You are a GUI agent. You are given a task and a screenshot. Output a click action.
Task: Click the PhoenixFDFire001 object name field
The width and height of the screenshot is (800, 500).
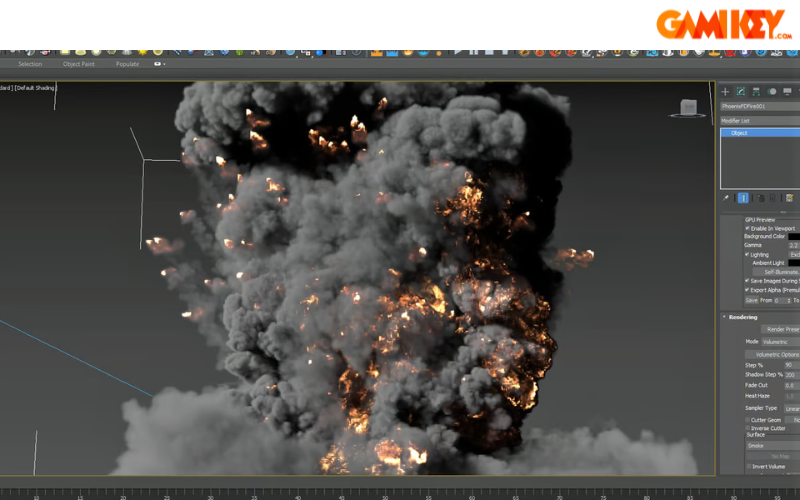760,106
